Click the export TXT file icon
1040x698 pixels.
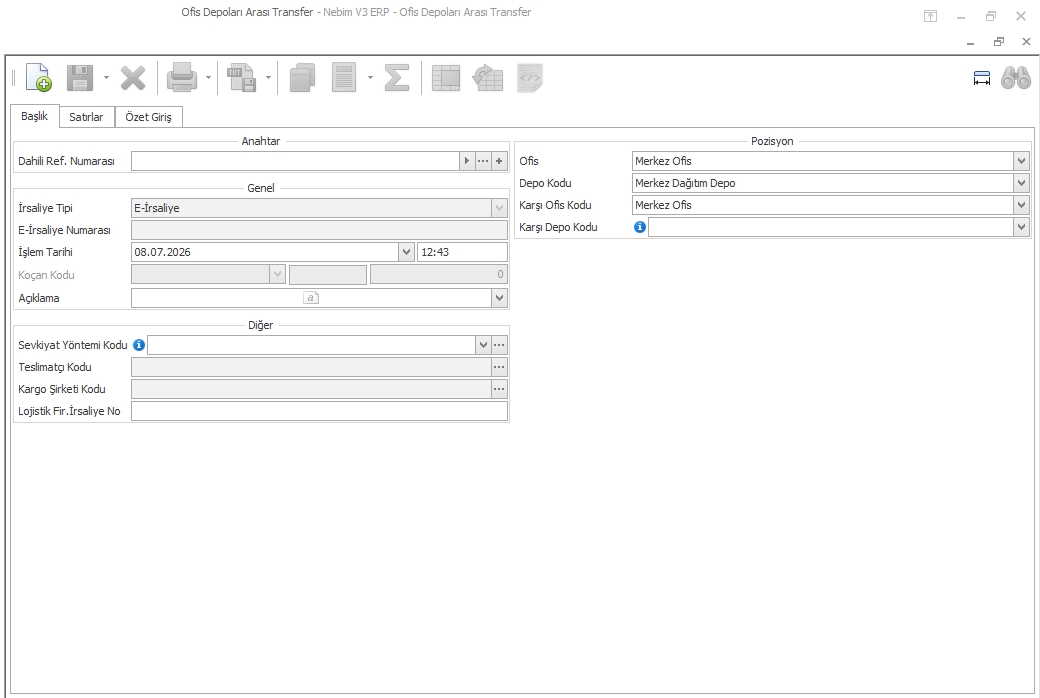pyautogui.click(x=241, y=78)
